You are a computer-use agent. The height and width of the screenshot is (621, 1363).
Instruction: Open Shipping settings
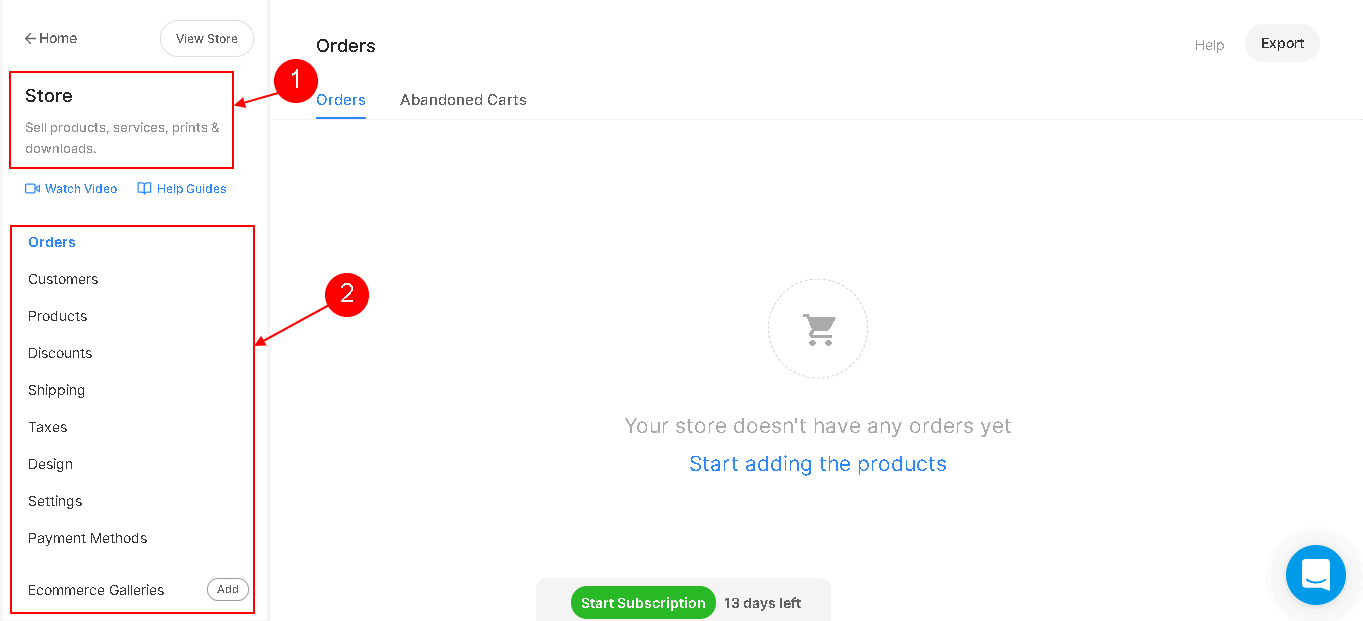[x=56, y=390]
